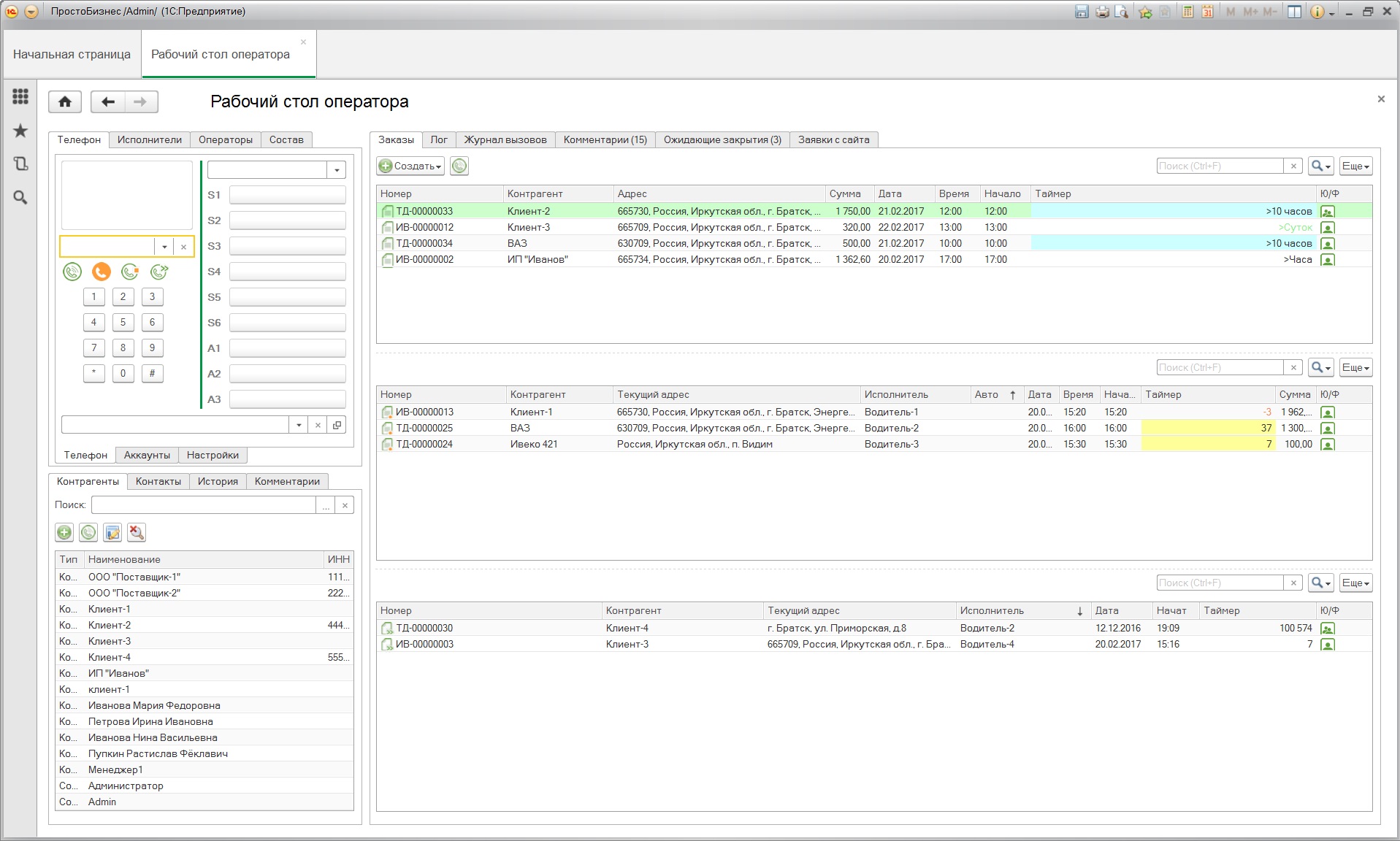
Task: Select the Клиент-4 counterparty row
Action: point(110,658)
